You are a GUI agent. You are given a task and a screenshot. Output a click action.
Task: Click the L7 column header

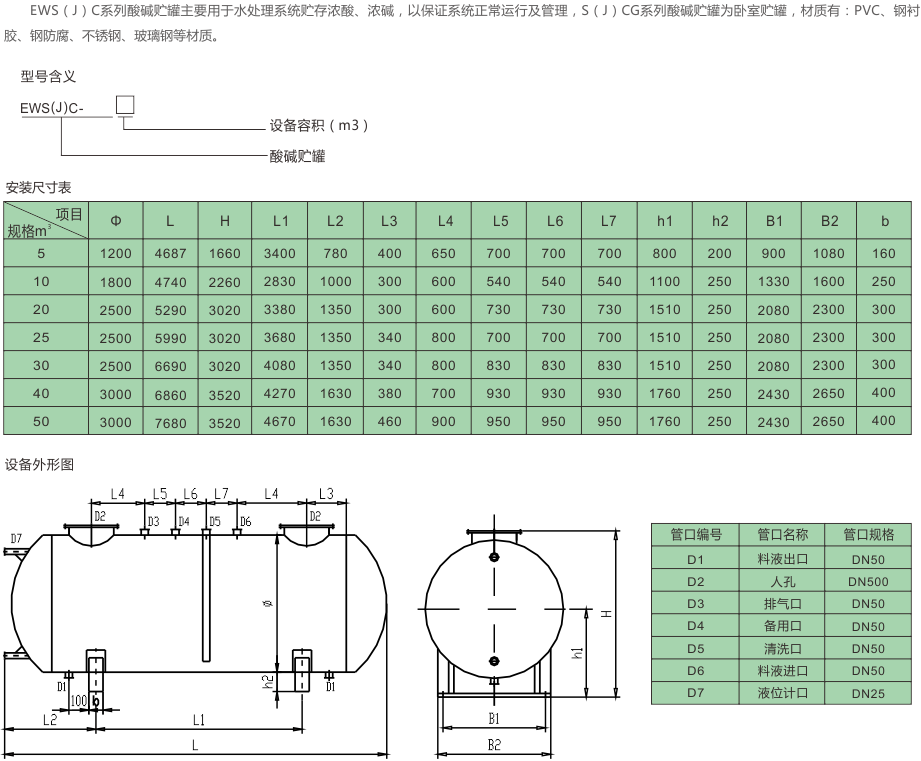609,221
